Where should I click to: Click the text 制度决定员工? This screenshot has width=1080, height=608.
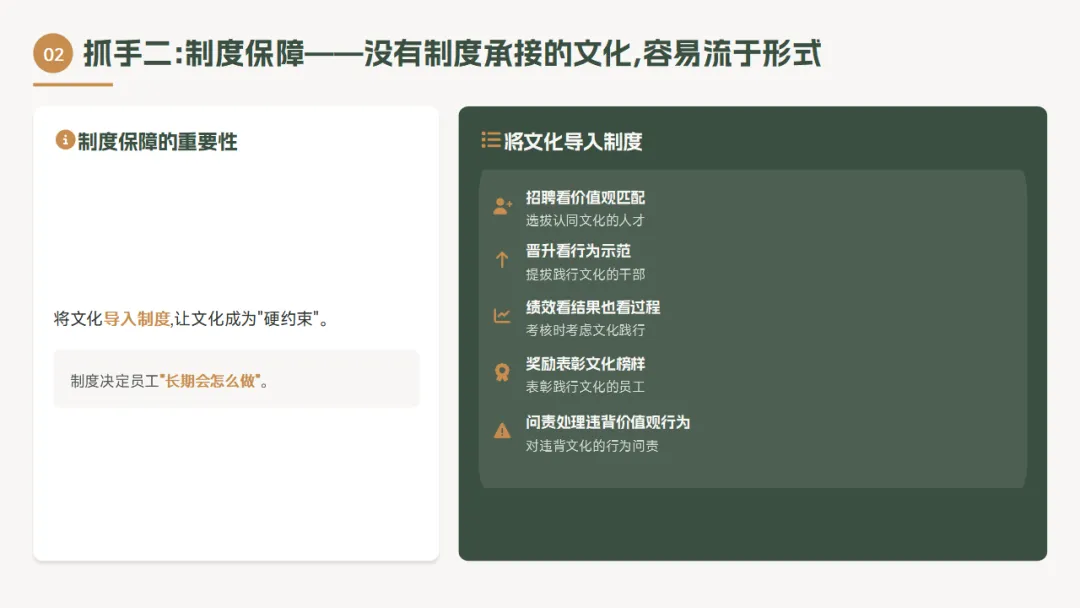(x=114, y=381)
